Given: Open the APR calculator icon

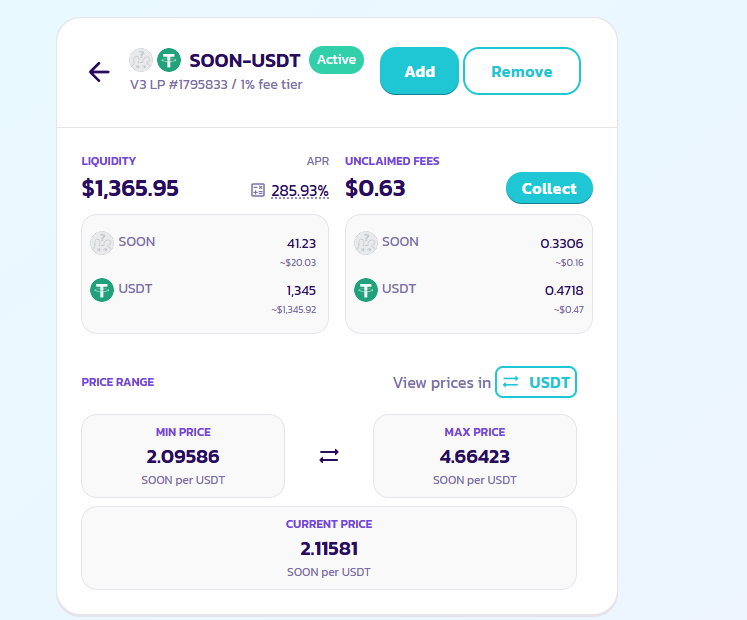Looking at the screenshot, I should (258, 190).
